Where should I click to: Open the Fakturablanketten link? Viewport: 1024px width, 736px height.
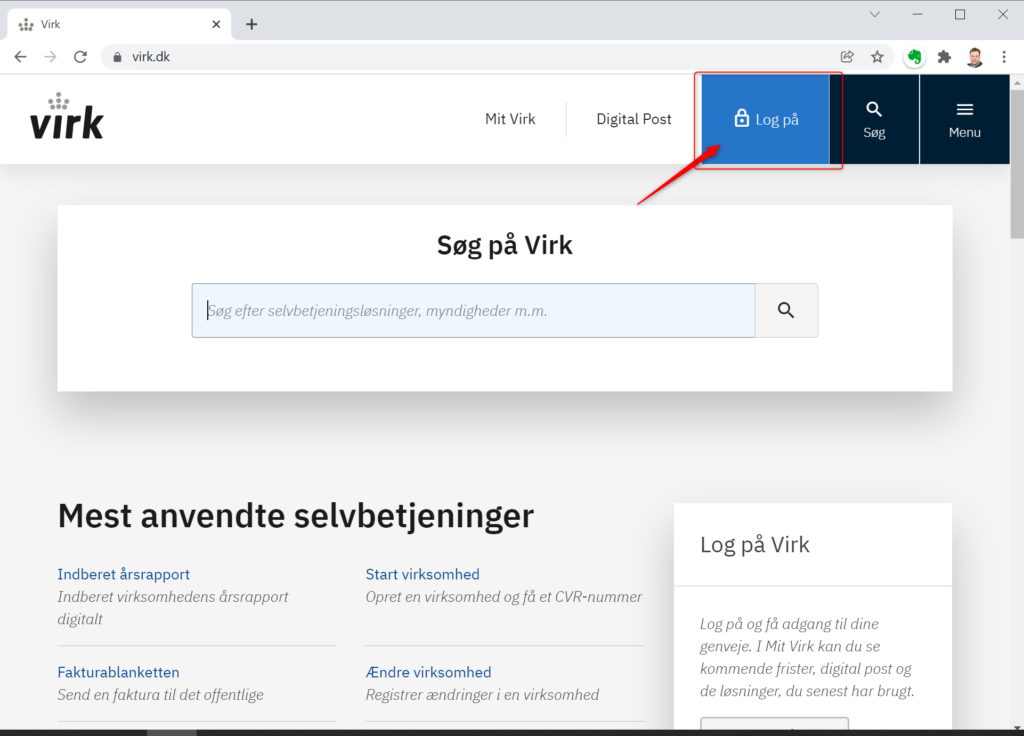[118, 672]
